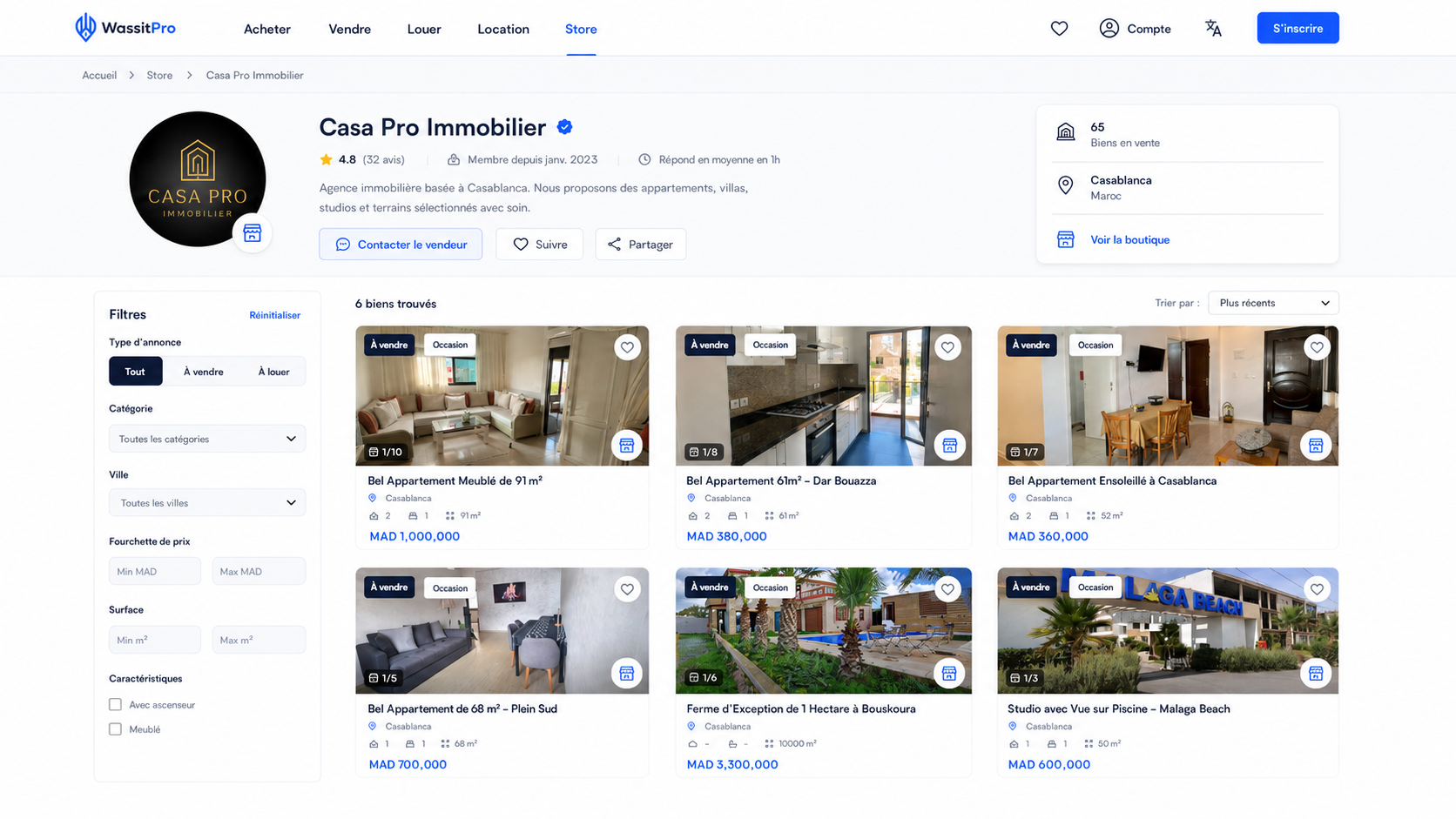The height and width of the screenshot is (819, 1456).
Task: Click the MAD 3,300,000 price
Action: coord(732,764)
